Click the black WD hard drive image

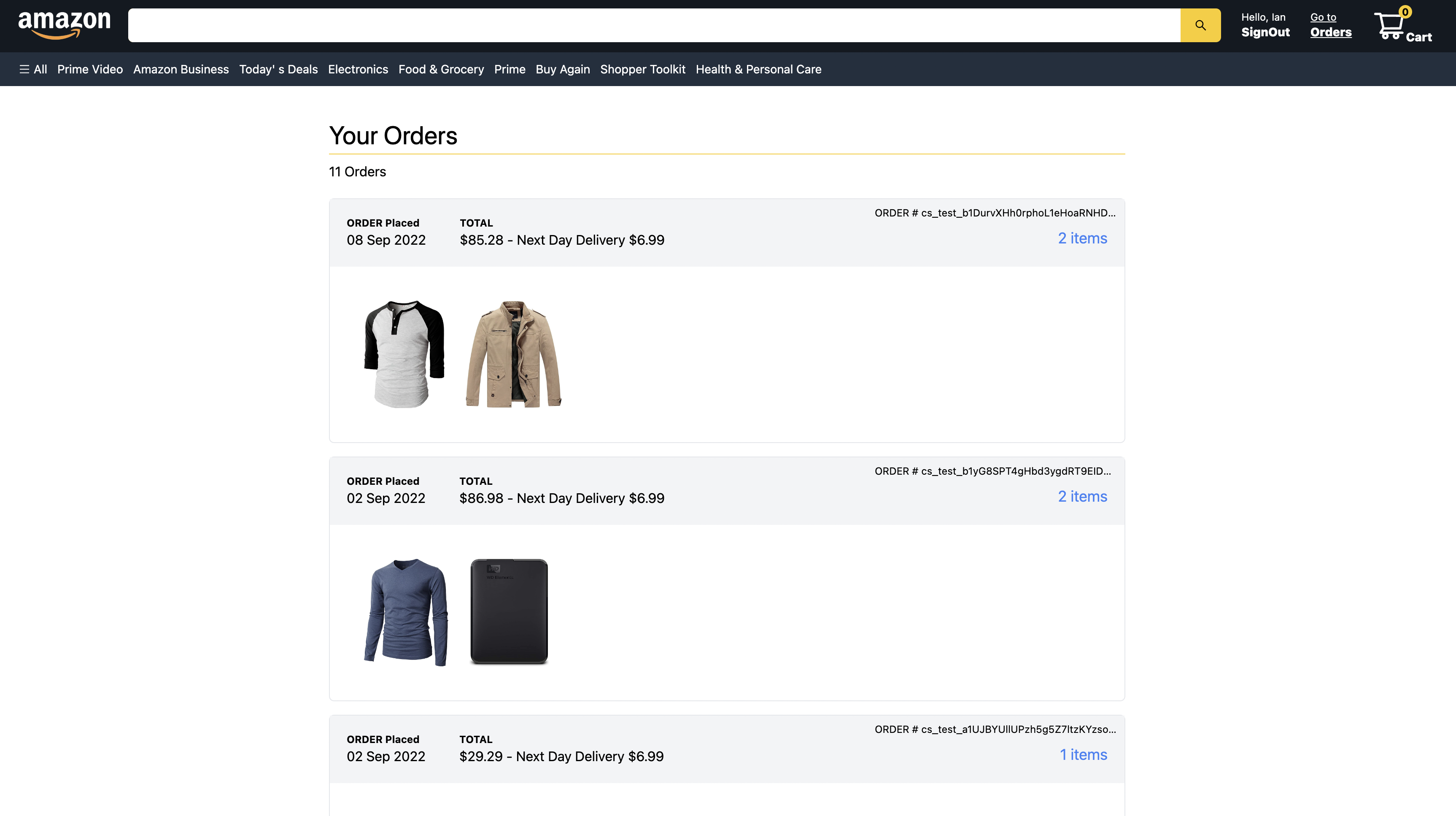click(x=509, y=611)
